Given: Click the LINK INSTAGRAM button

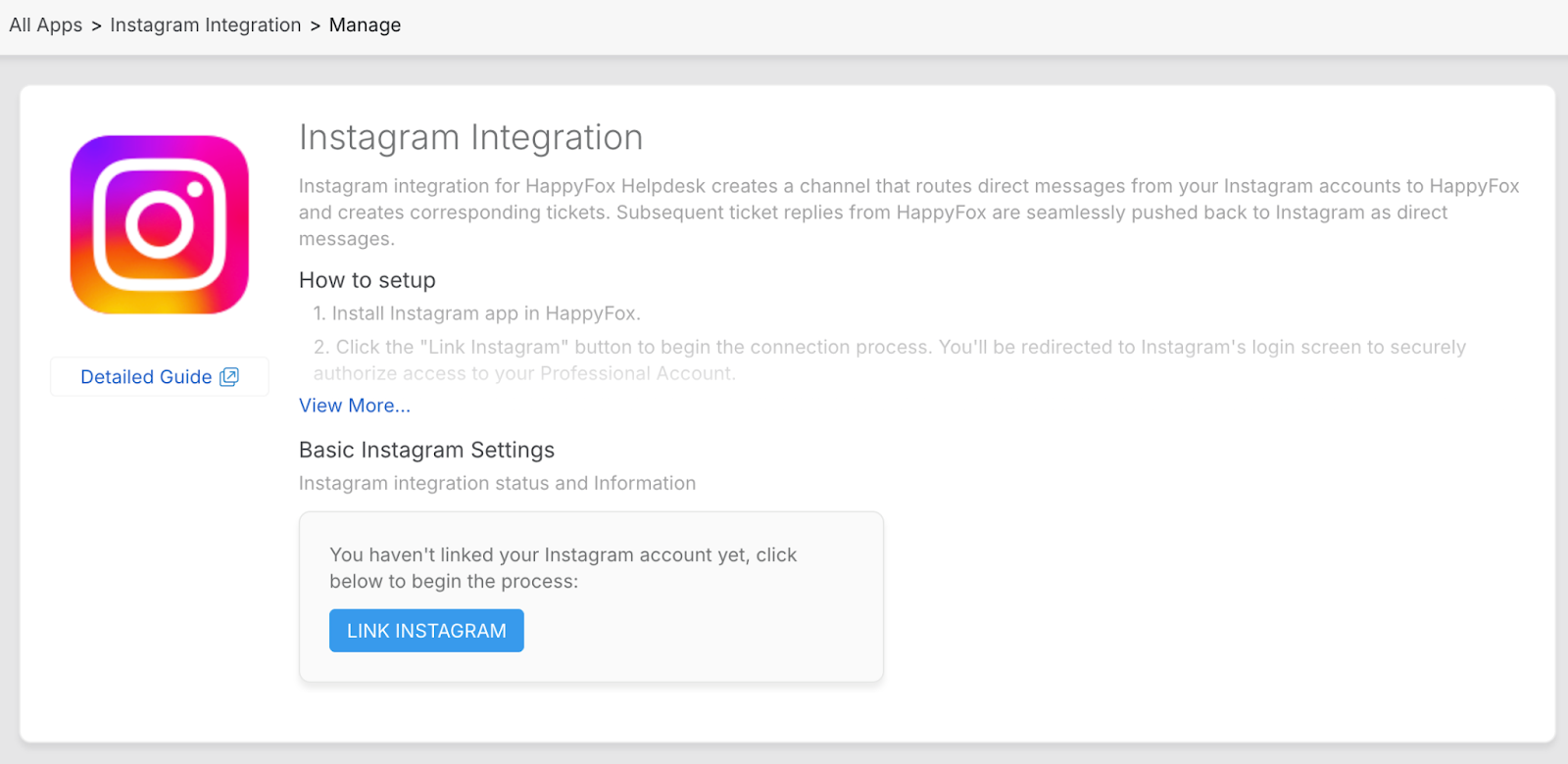Looking at the screenshot, I should [x=426, y=631].
